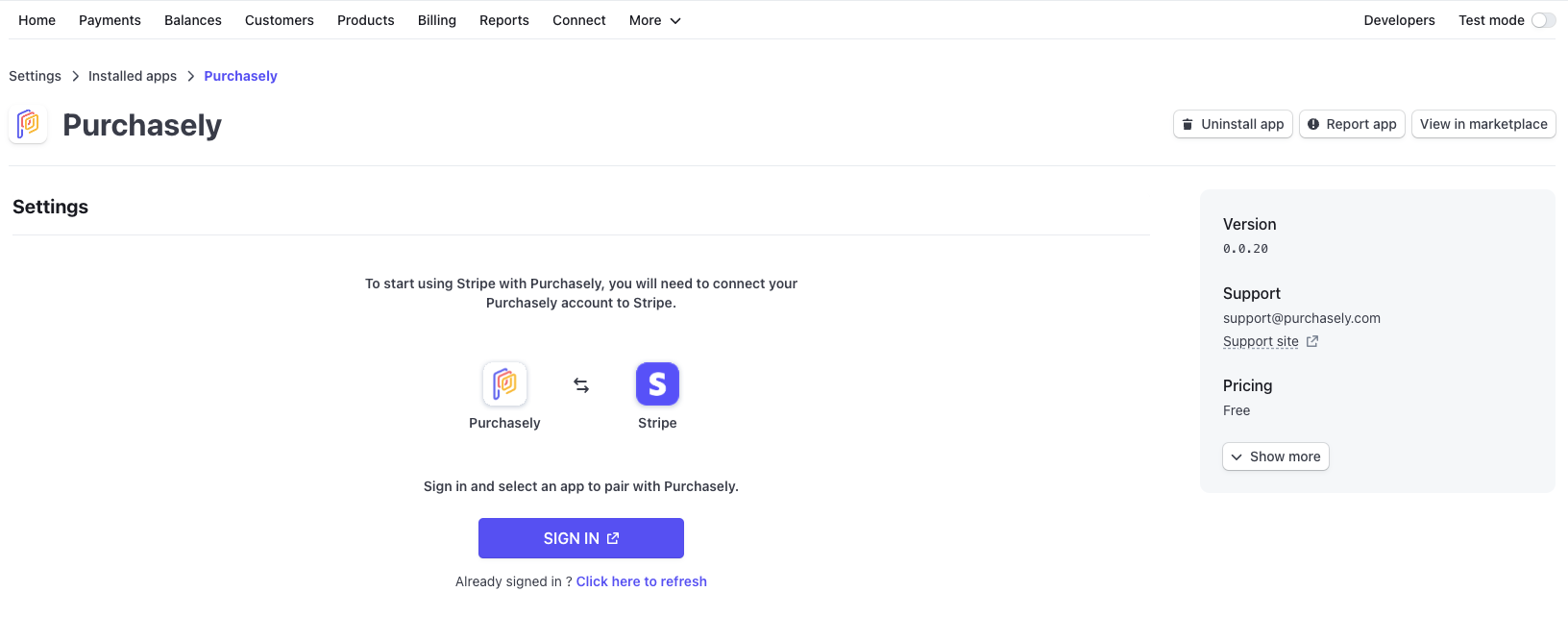Go back to Settings breadcrumb
This screenshot has width=1568, height=641.
pyautogui.click(x=35, y=76)
